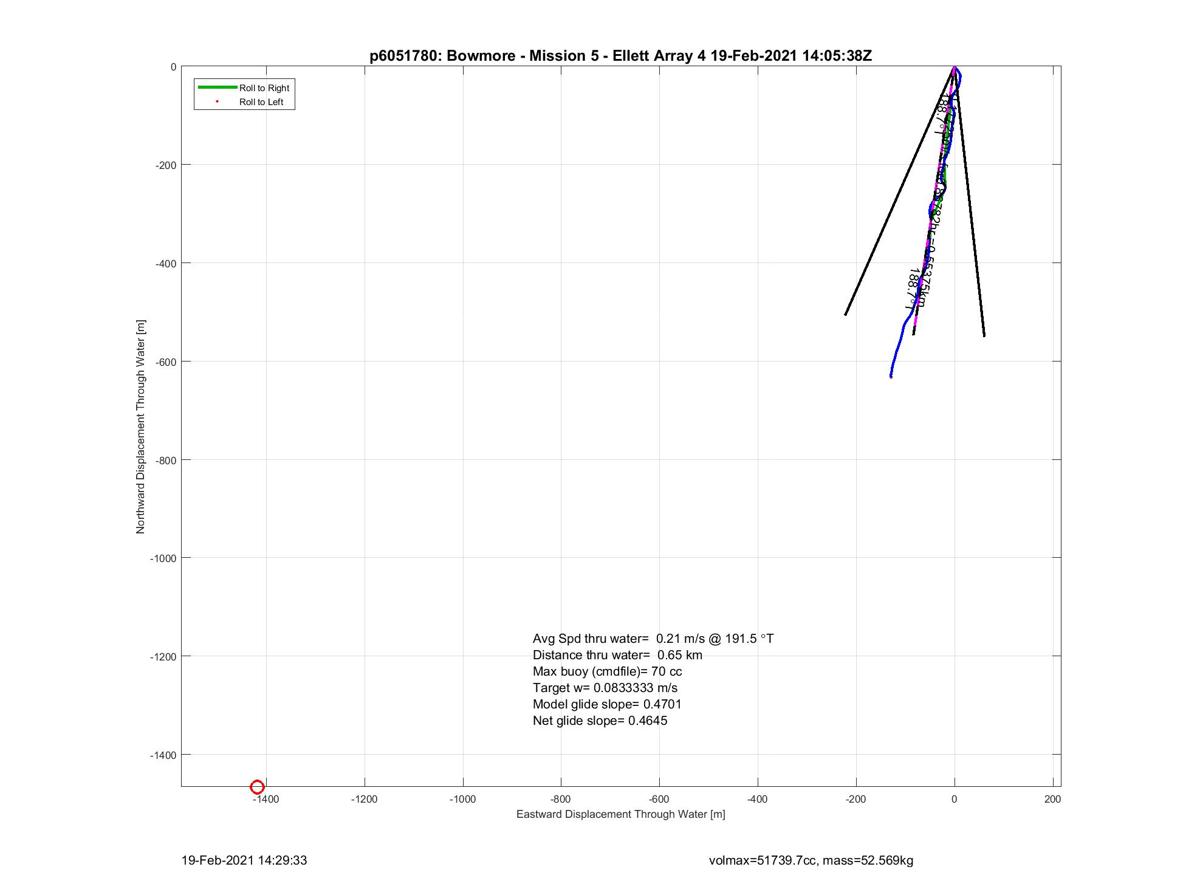Click the -1000 tick label on the northward axis

pyautogui.click(x=163, y=558)
